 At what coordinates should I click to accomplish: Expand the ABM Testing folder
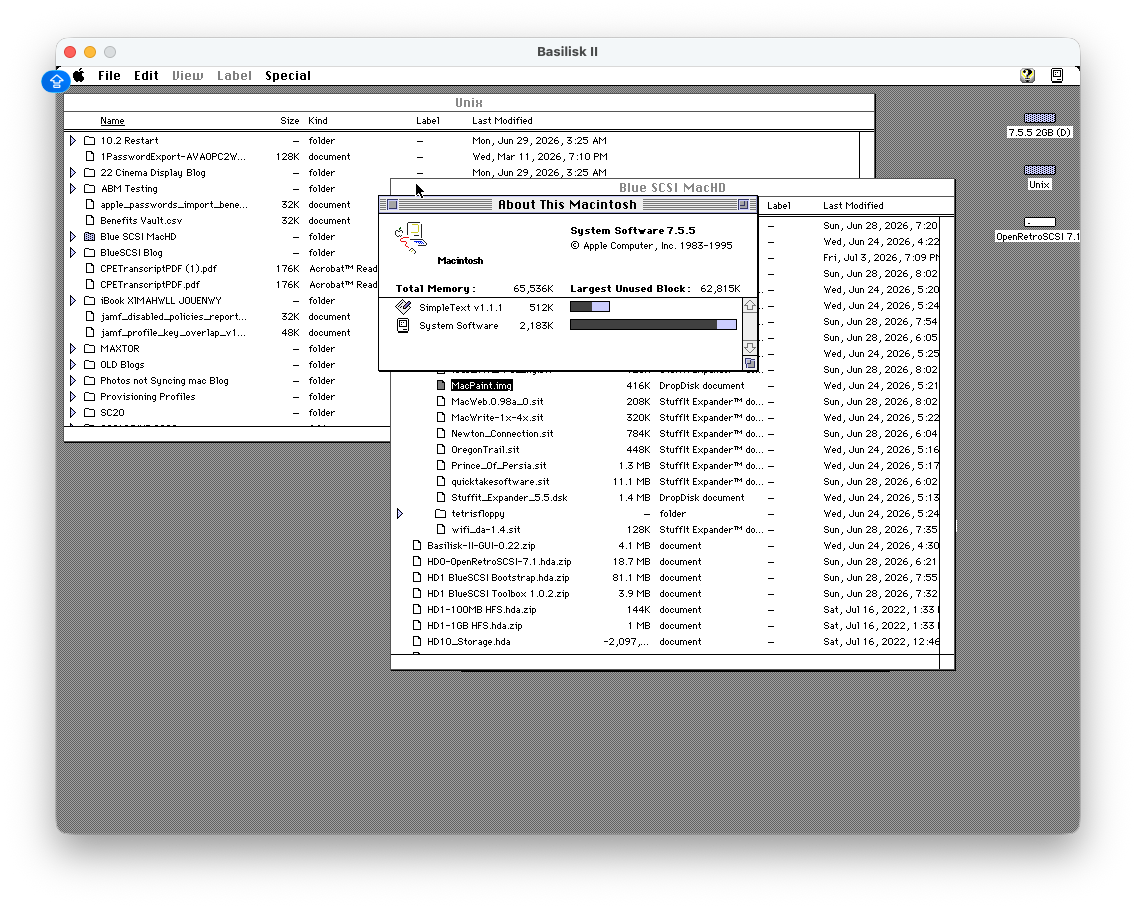click(73, 188)
